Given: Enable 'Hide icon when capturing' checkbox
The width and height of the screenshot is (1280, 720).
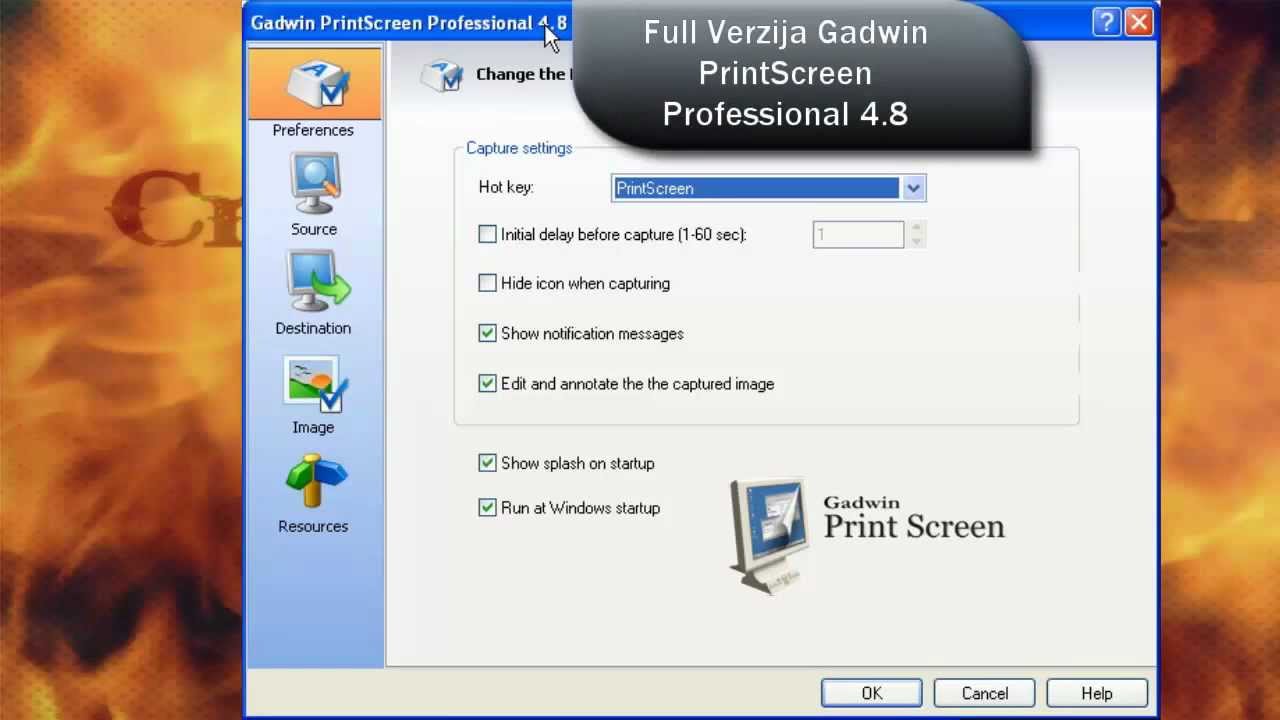Looking at the screenshot, I should (487, 283).
